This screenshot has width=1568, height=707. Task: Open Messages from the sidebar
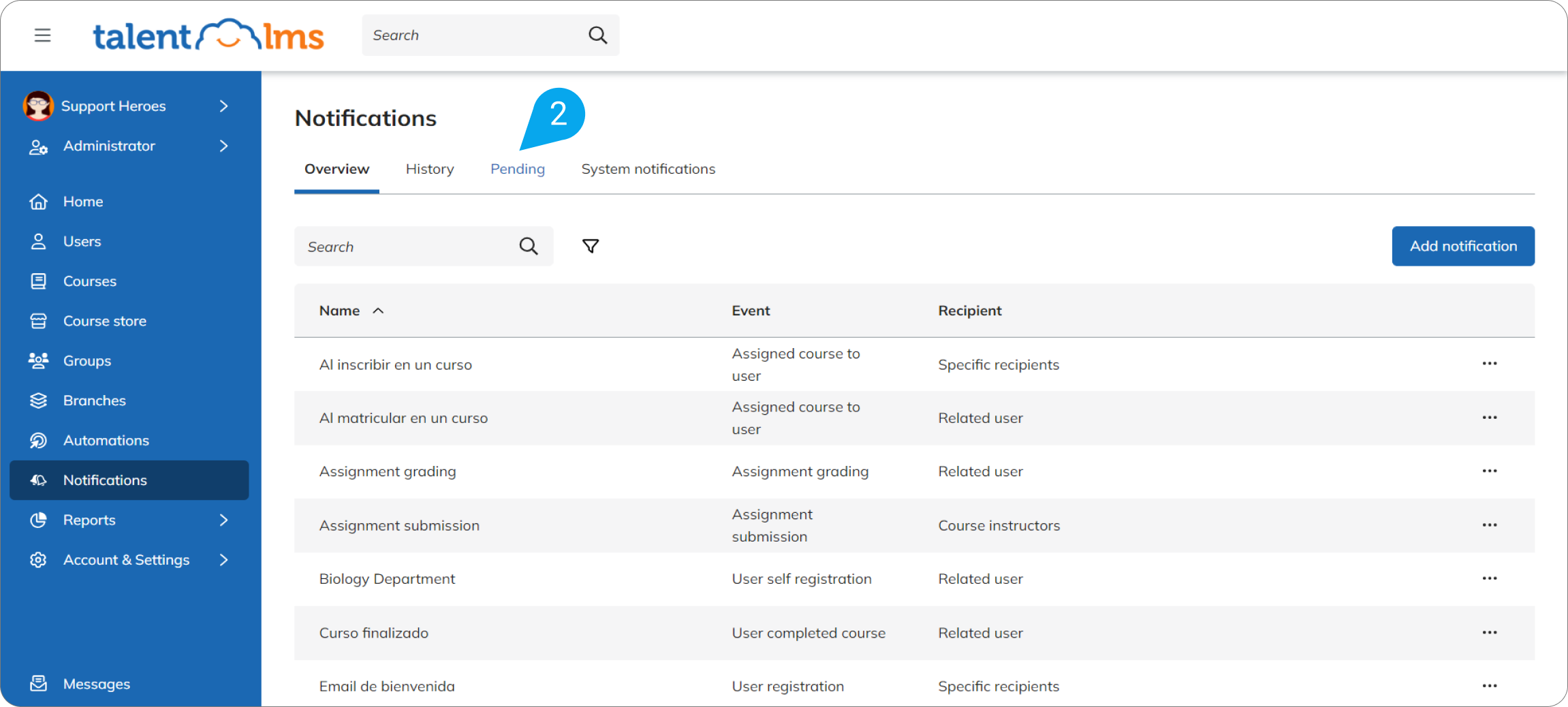(96, 684)
